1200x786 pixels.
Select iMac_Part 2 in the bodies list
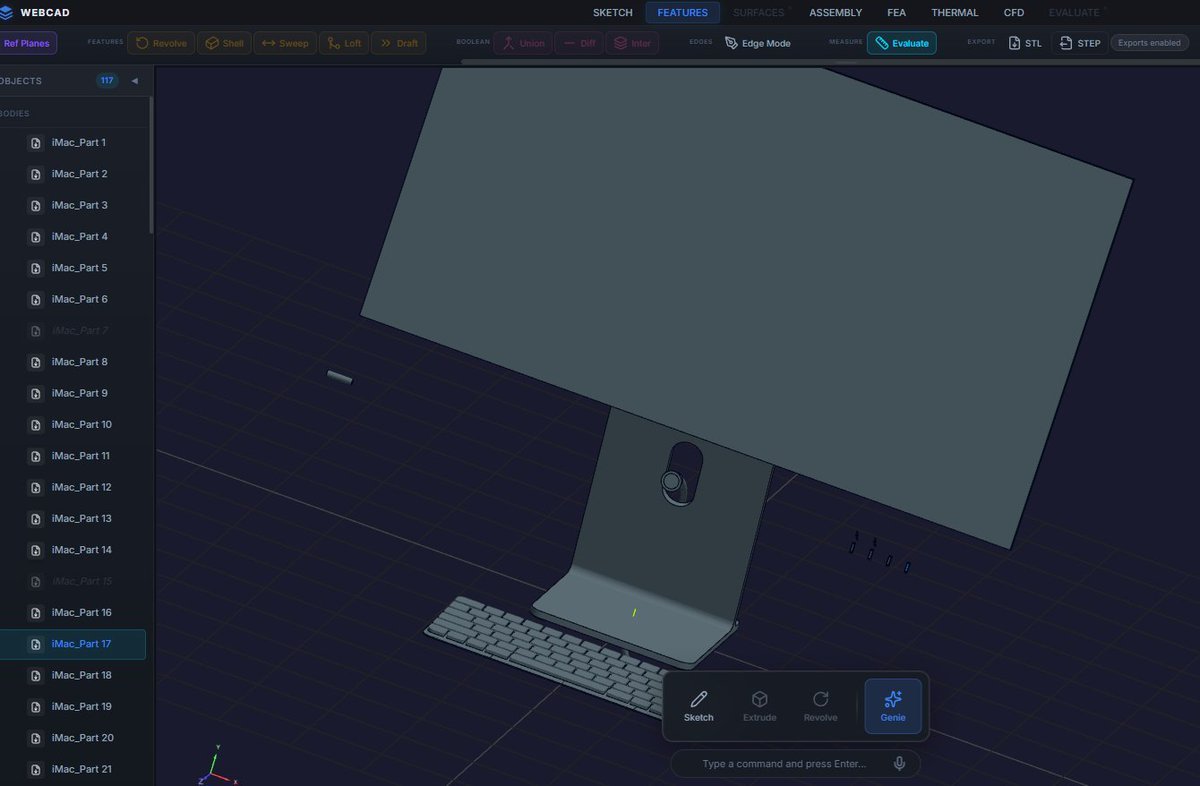coord(74,174)
